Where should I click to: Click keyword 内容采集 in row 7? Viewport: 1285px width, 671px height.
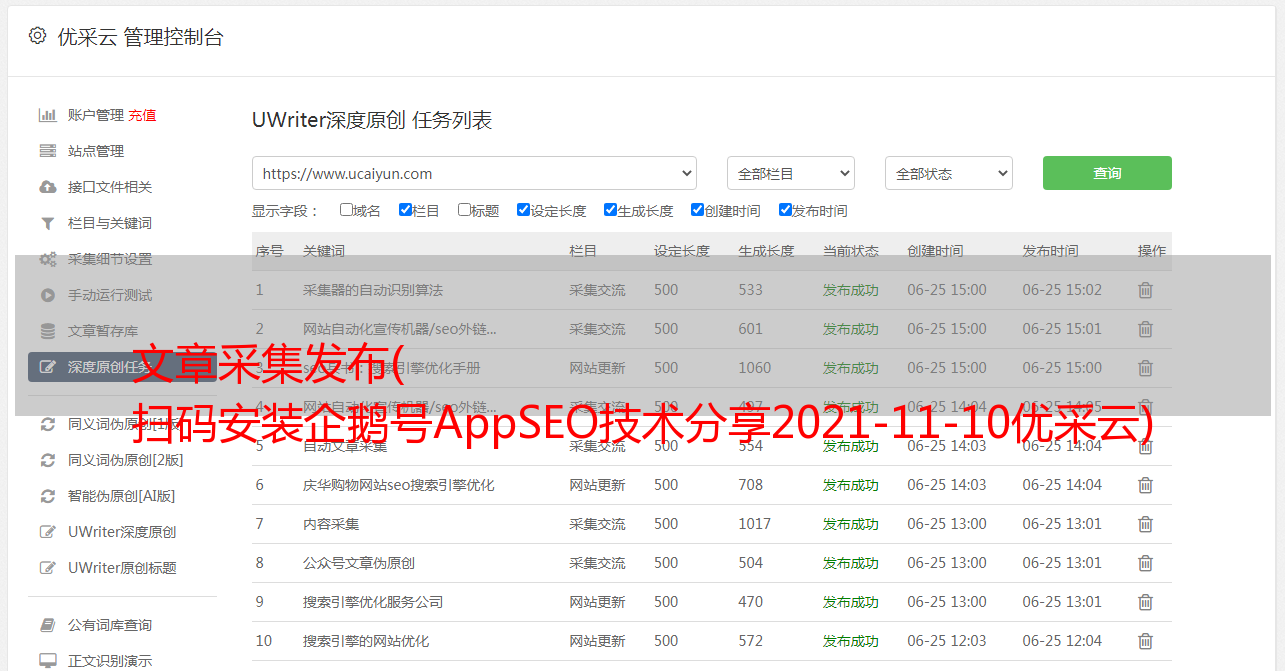[331, 524]
